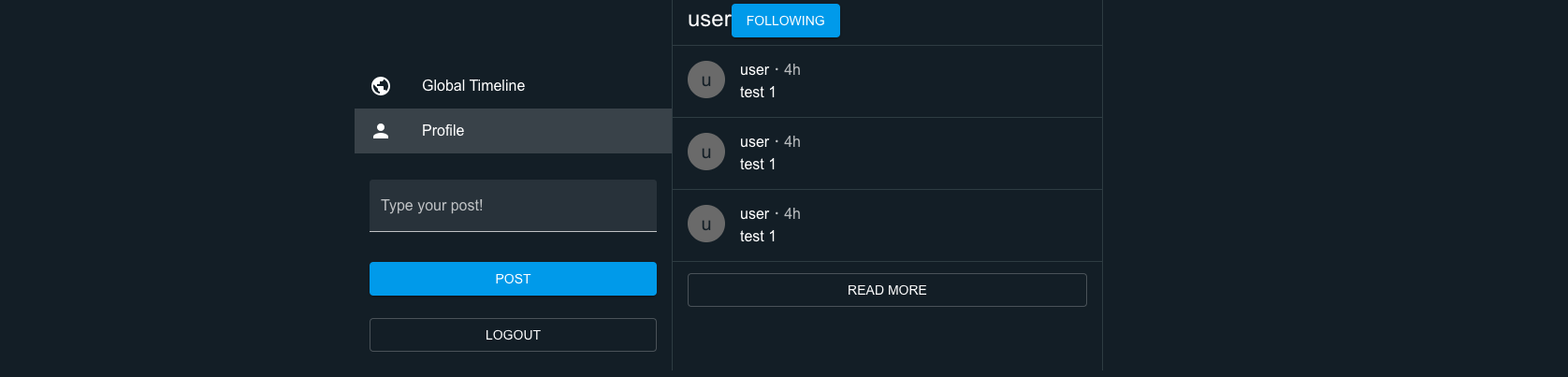Click the username in the third post
Image resolution: width=1568 pixels, height=377 pixels.
[x=754, y=214]
